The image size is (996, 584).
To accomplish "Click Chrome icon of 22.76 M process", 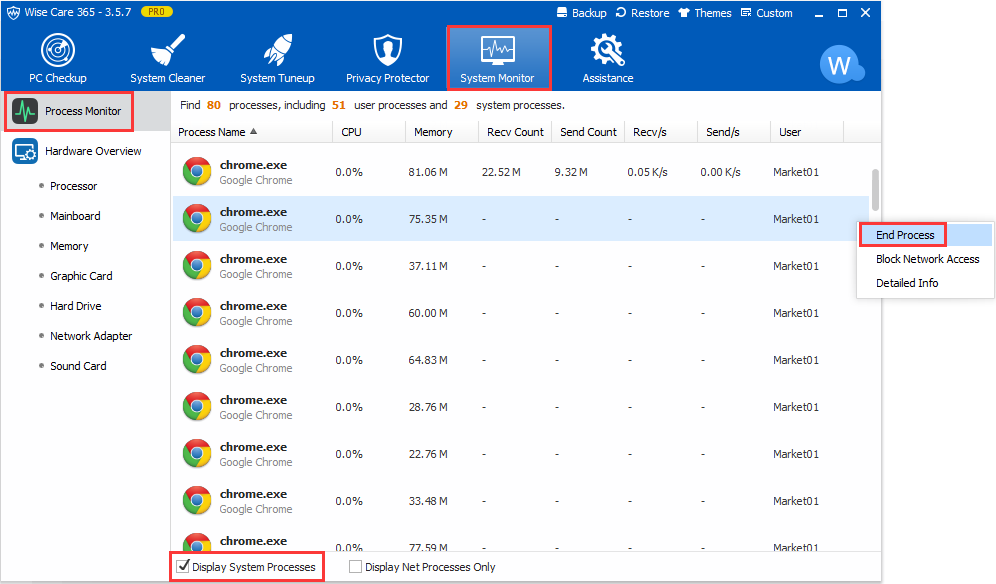I will click(197, 454).
